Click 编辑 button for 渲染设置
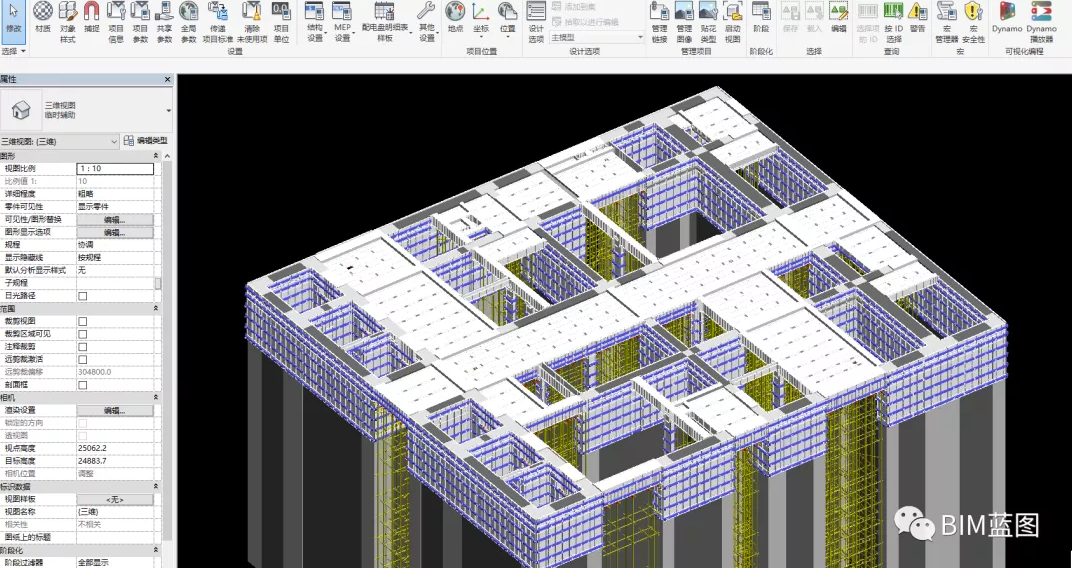This screenshot has width=1072, height=568. 115,410
